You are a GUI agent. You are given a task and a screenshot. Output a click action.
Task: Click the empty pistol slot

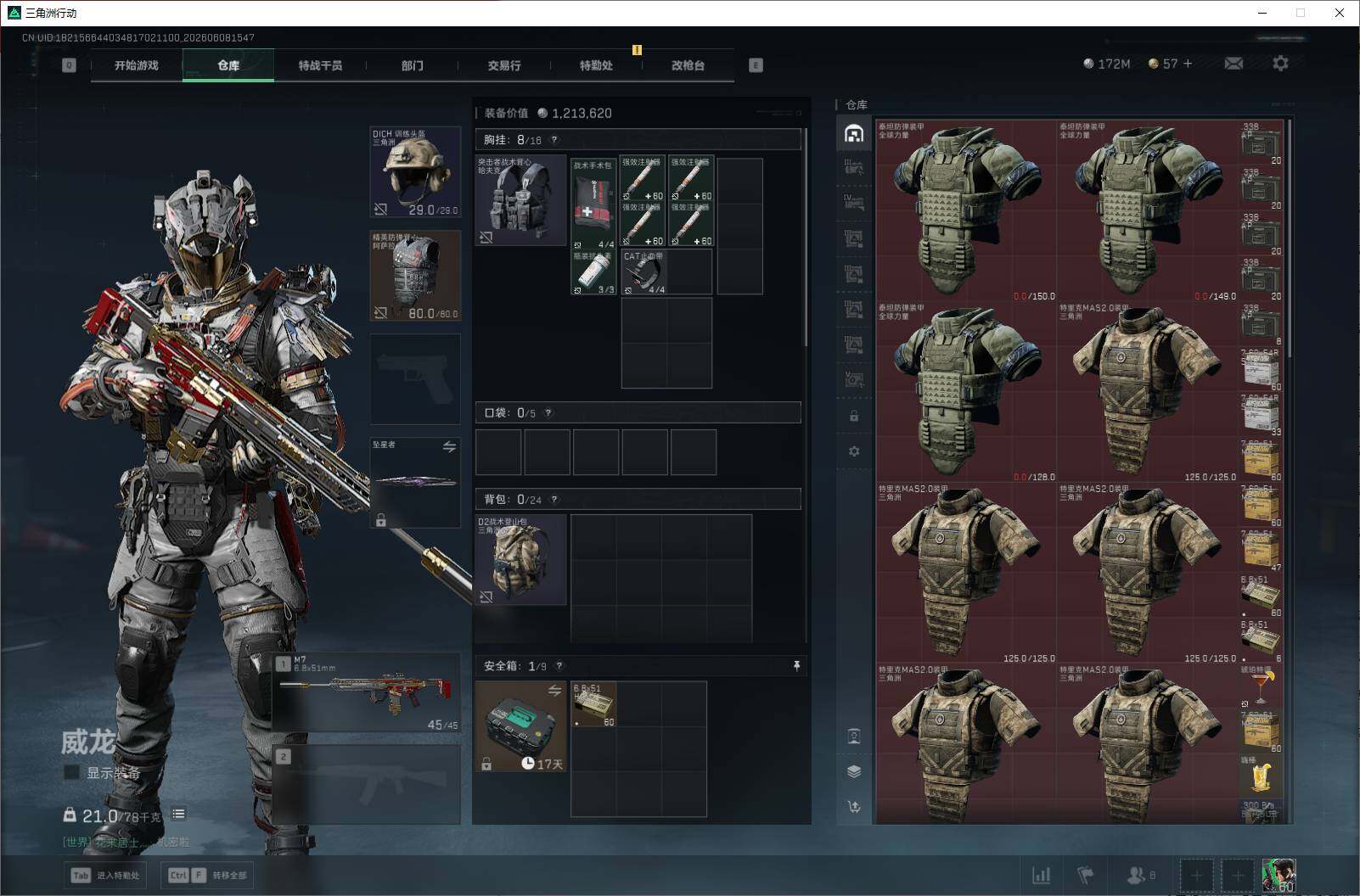[416, 379]
